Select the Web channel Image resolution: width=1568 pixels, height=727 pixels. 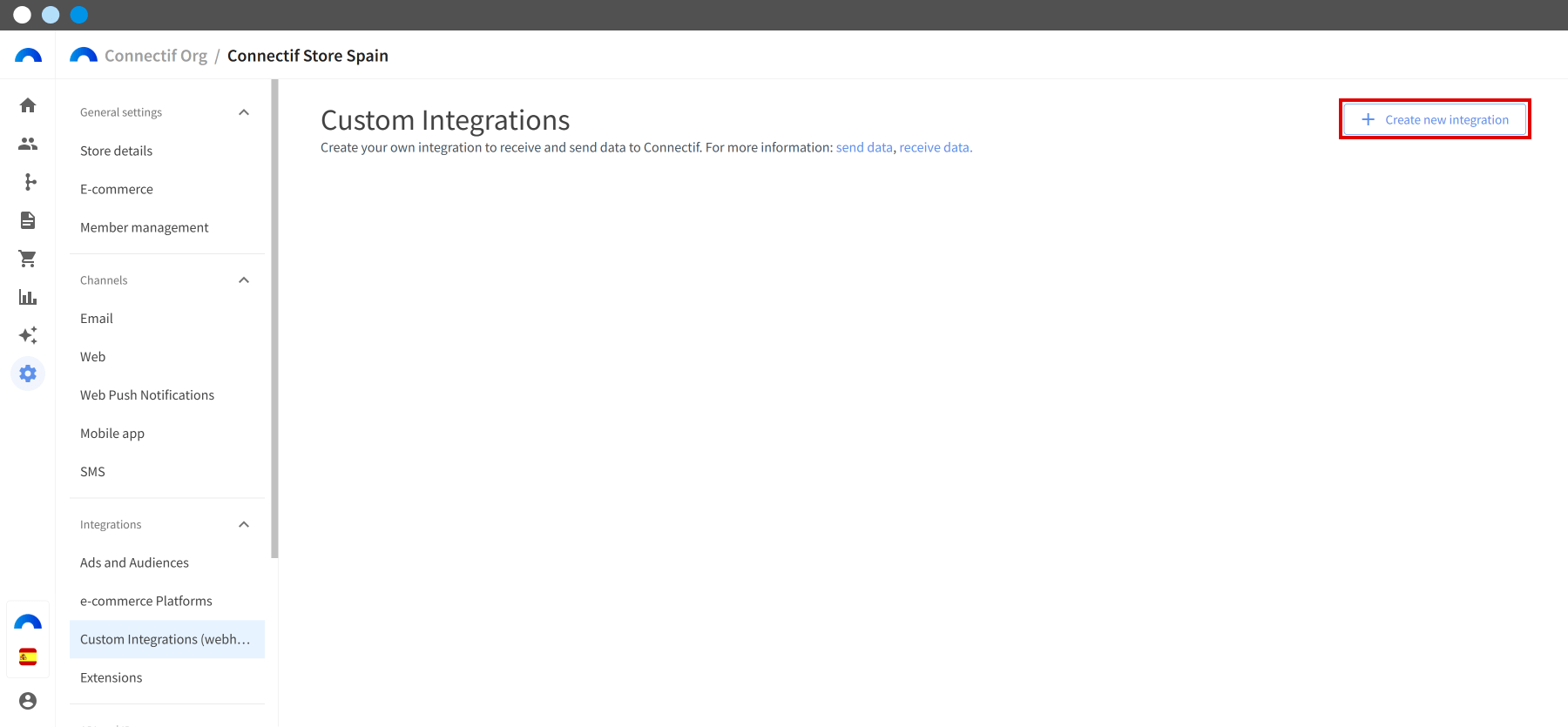point(167,357)
